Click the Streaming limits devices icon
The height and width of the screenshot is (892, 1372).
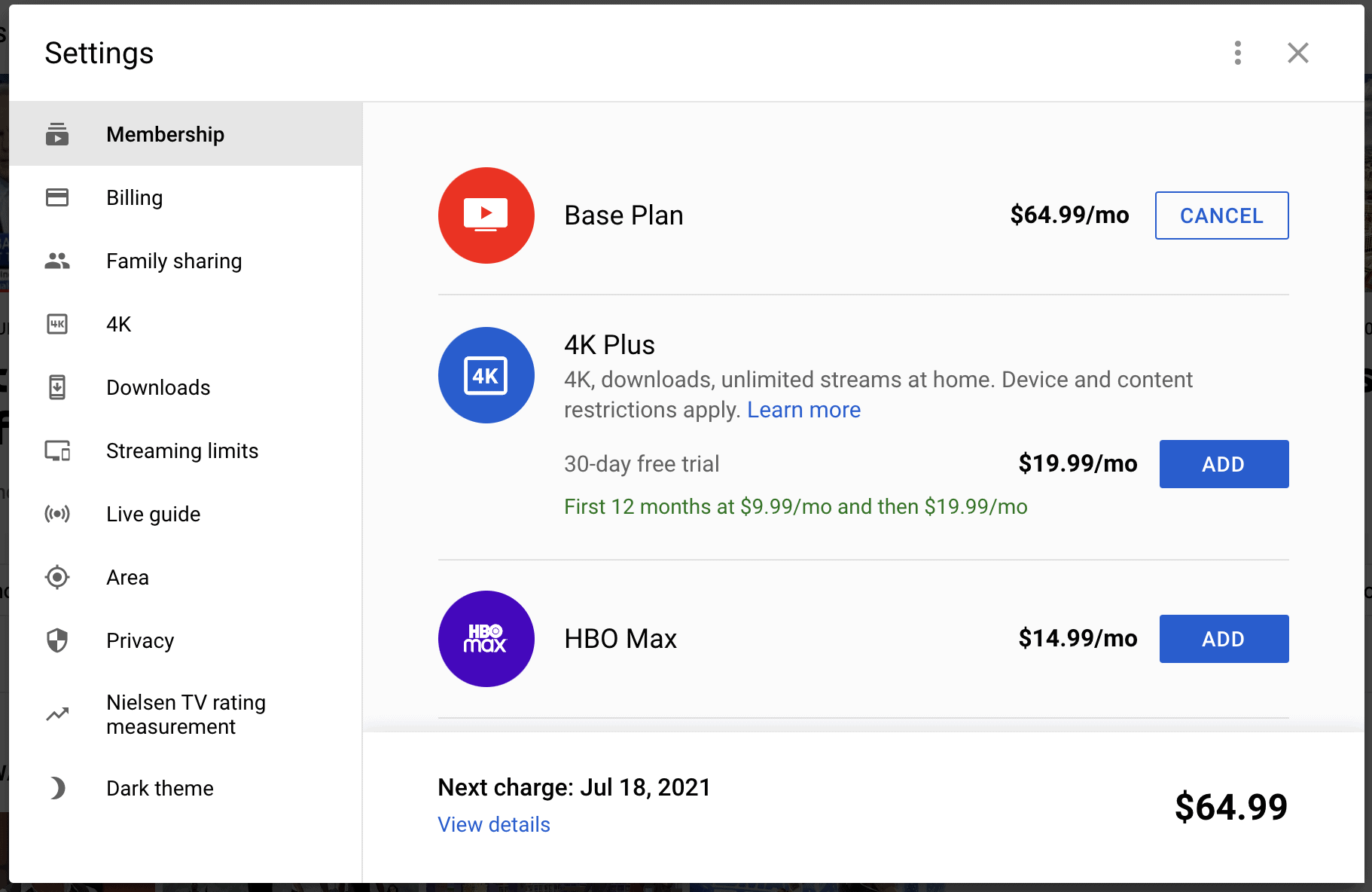(57, 451)
